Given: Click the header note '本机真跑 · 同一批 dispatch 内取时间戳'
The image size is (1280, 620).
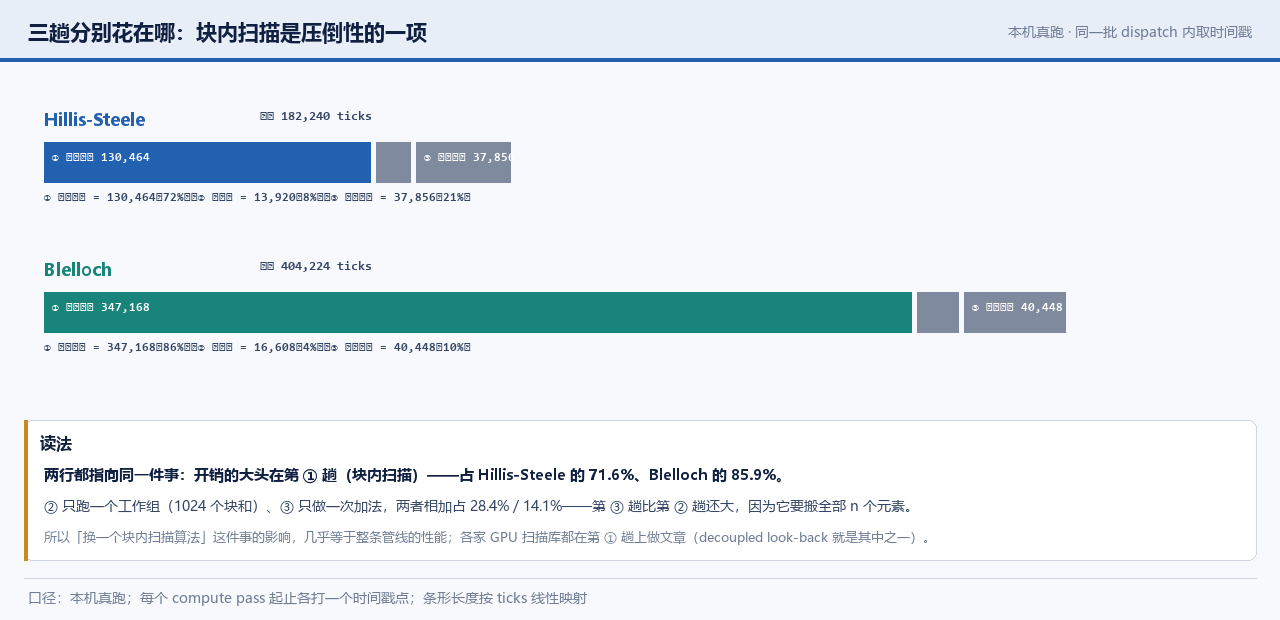Looking at the screenshot, I should point(1130,32).
